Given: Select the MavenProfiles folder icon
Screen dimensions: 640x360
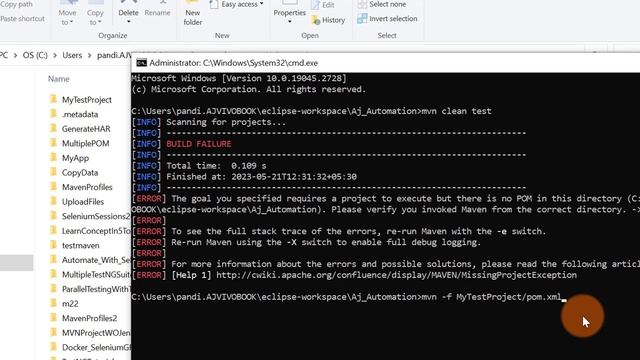Looking at the screenshot, I should click(x=53, y=187).
